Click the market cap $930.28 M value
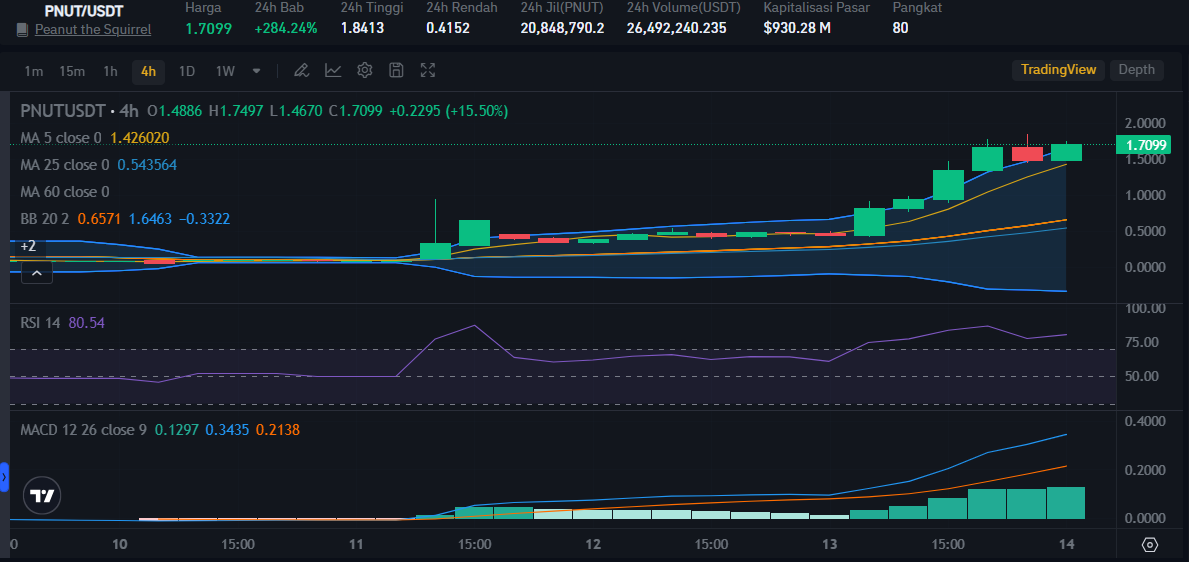Image resolution: width=1189 pixels, height=562 pixels. [x=797, y=28]
